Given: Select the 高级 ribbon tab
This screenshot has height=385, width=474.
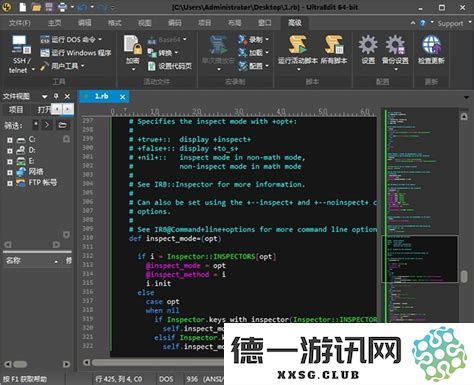Looking at the screenshot, I should (x=295, y=23).
